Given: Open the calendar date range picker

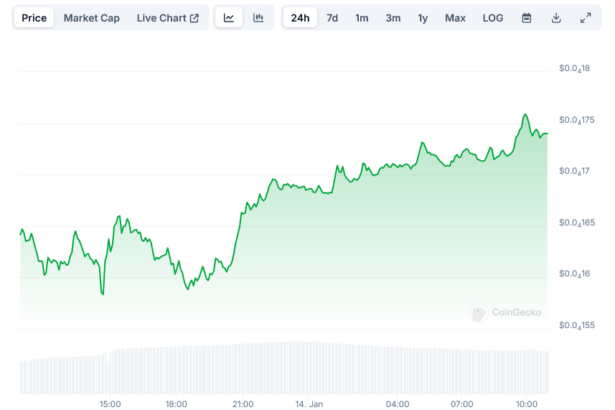Looking at the screenshot, I should coord(527,18).
